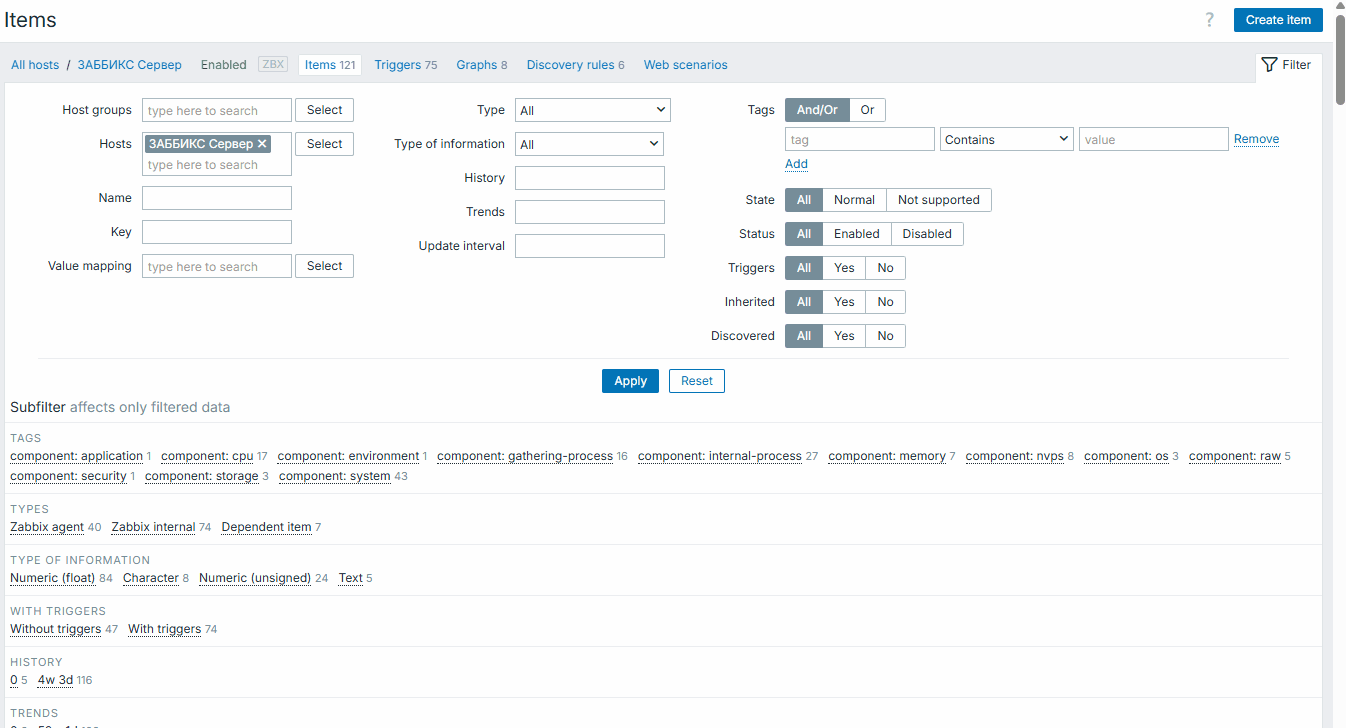Image resolution: width=1346 pixels, height=728 pixels.
Task: Remove ЗАББИКС Сервер host tag with X
Action: tap(262, 144)
